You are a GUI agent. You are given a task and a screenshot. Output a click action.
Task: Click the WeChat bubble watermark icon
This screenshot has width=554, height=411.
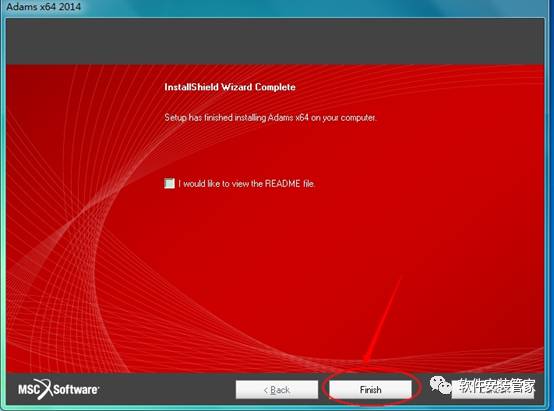point(441,385)
